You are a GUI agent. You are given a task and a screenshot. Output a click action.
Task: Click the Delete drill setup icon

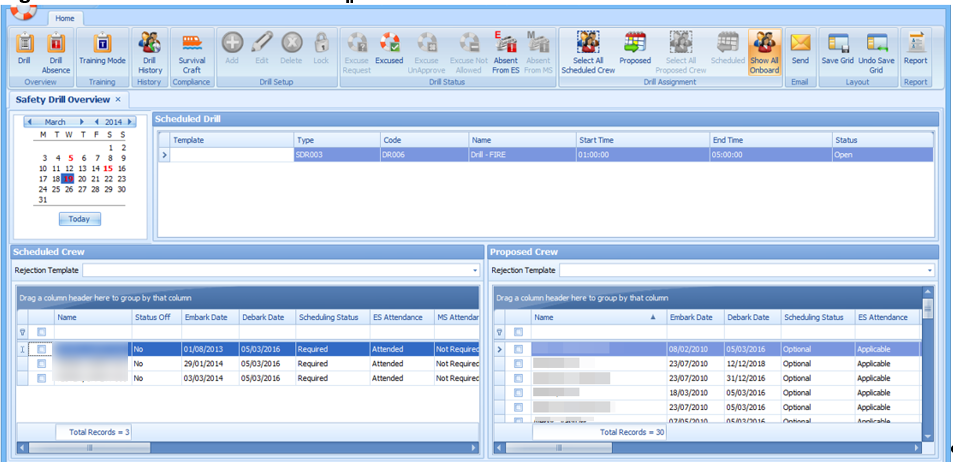tap(291, 49)
